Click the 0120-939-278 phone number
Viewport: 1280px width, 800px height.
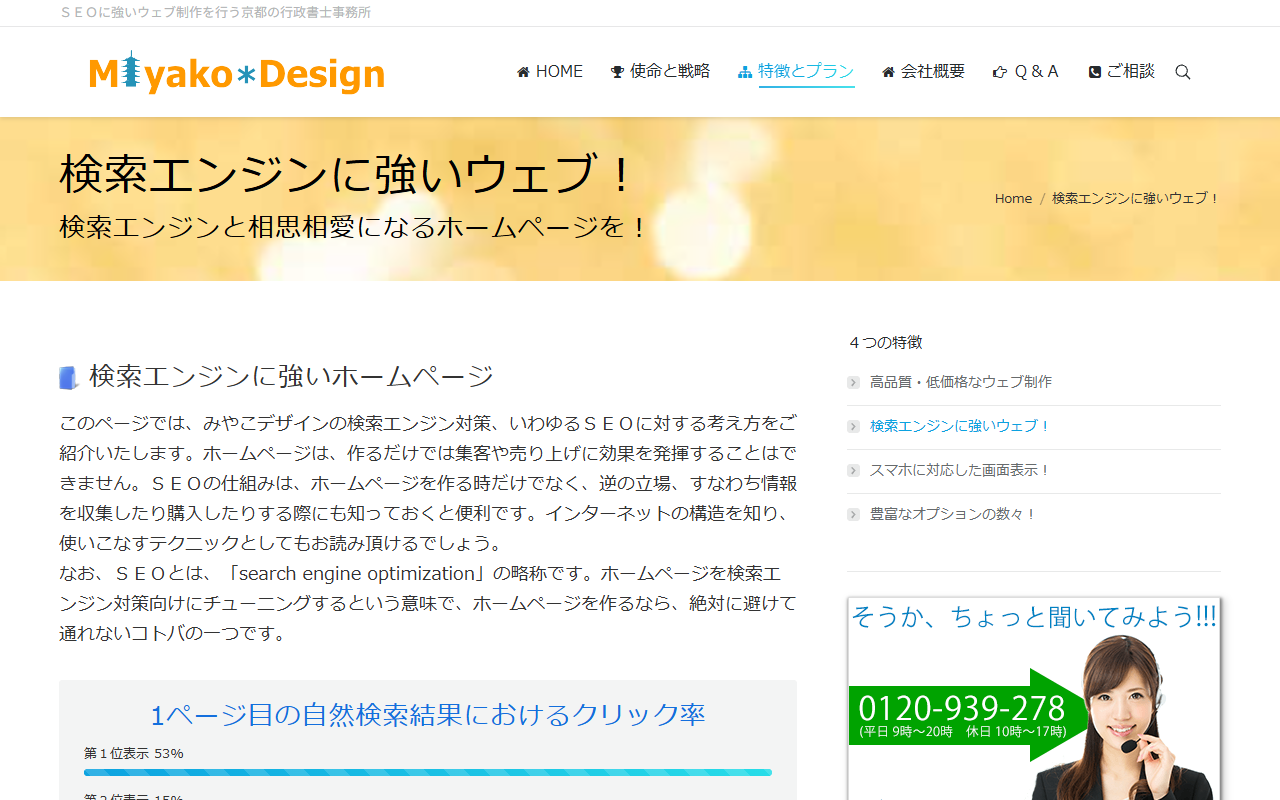pyautogui.click(x=960, y=708)
